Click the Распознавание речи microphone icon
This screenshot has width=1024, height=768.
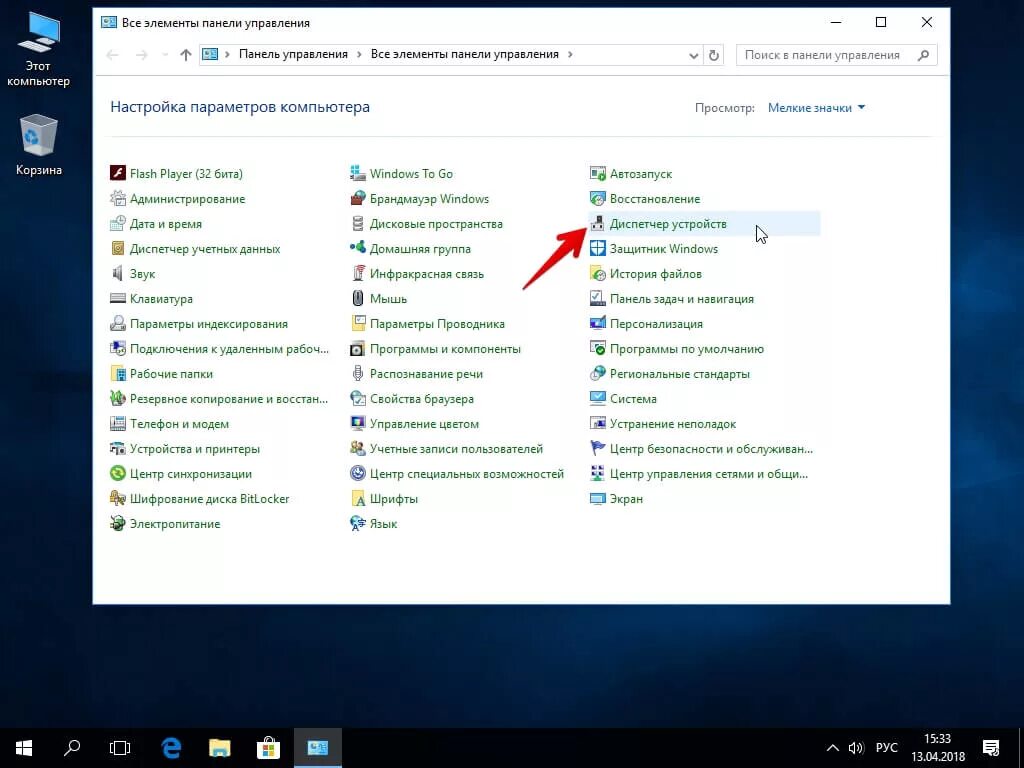[x=358, y=374]
